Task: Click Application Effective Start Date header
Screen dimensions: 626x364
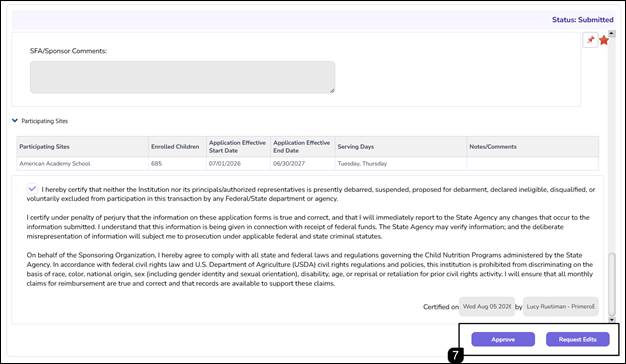Action: (x=237, y=146)
